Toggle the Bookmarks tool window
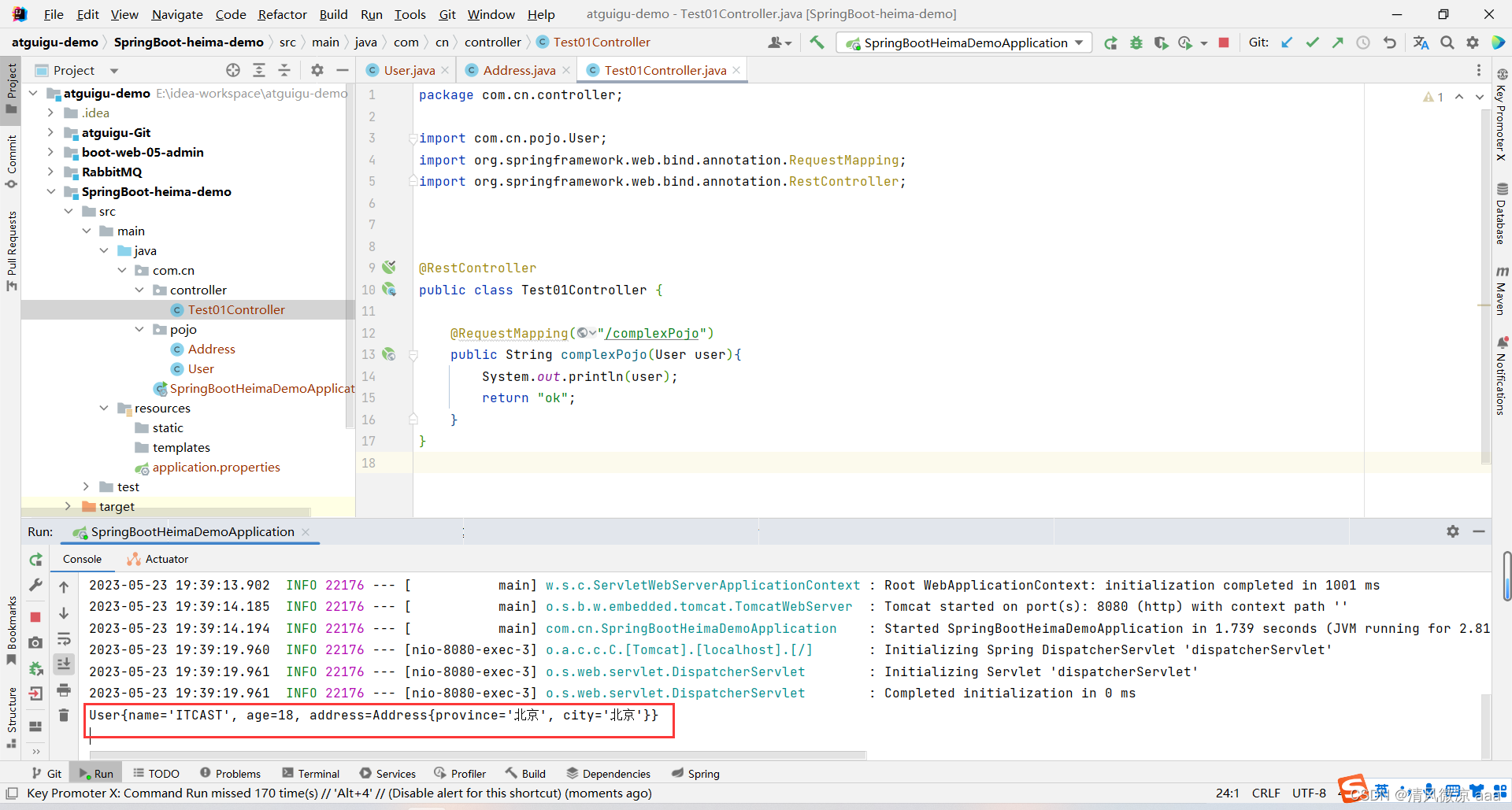Viewport: 1512px width, 810px height. (x=11, y=630)
